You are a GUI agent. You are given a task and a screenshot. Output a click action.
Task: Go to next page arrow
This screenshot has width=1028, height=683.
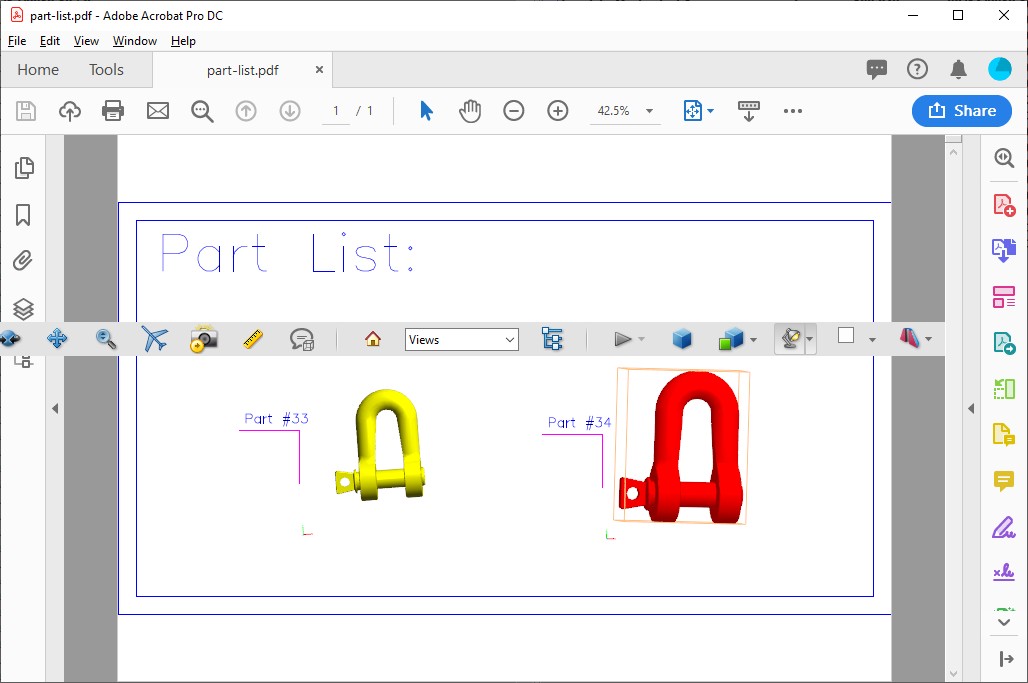pyautogui.click(x=290, y=111)
